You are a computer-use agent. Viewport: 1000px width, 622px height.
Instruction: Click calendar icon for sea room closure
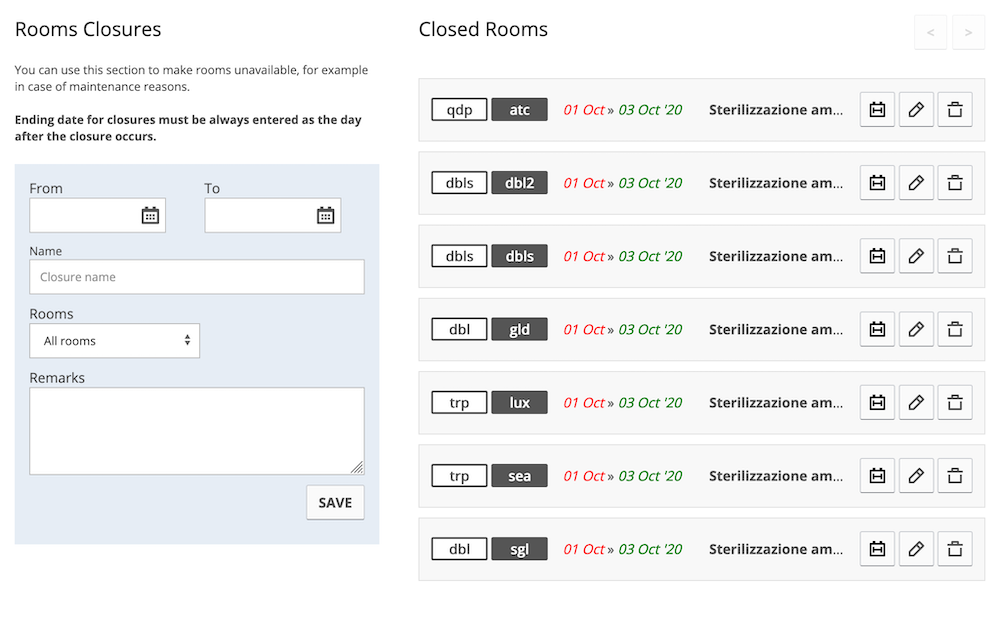(877, 476)
